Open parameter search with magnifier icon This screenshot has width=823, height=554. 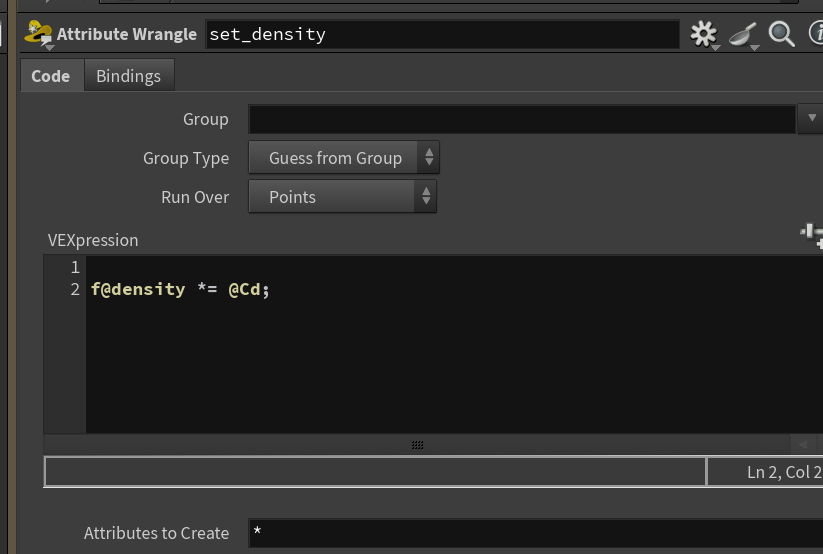click(782, 34)
